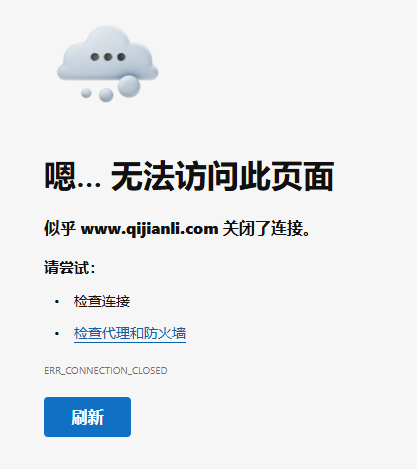Click the bullet before 检查代理和防火墙
This screenshot has height=469, width=417.
click(57, 333)
